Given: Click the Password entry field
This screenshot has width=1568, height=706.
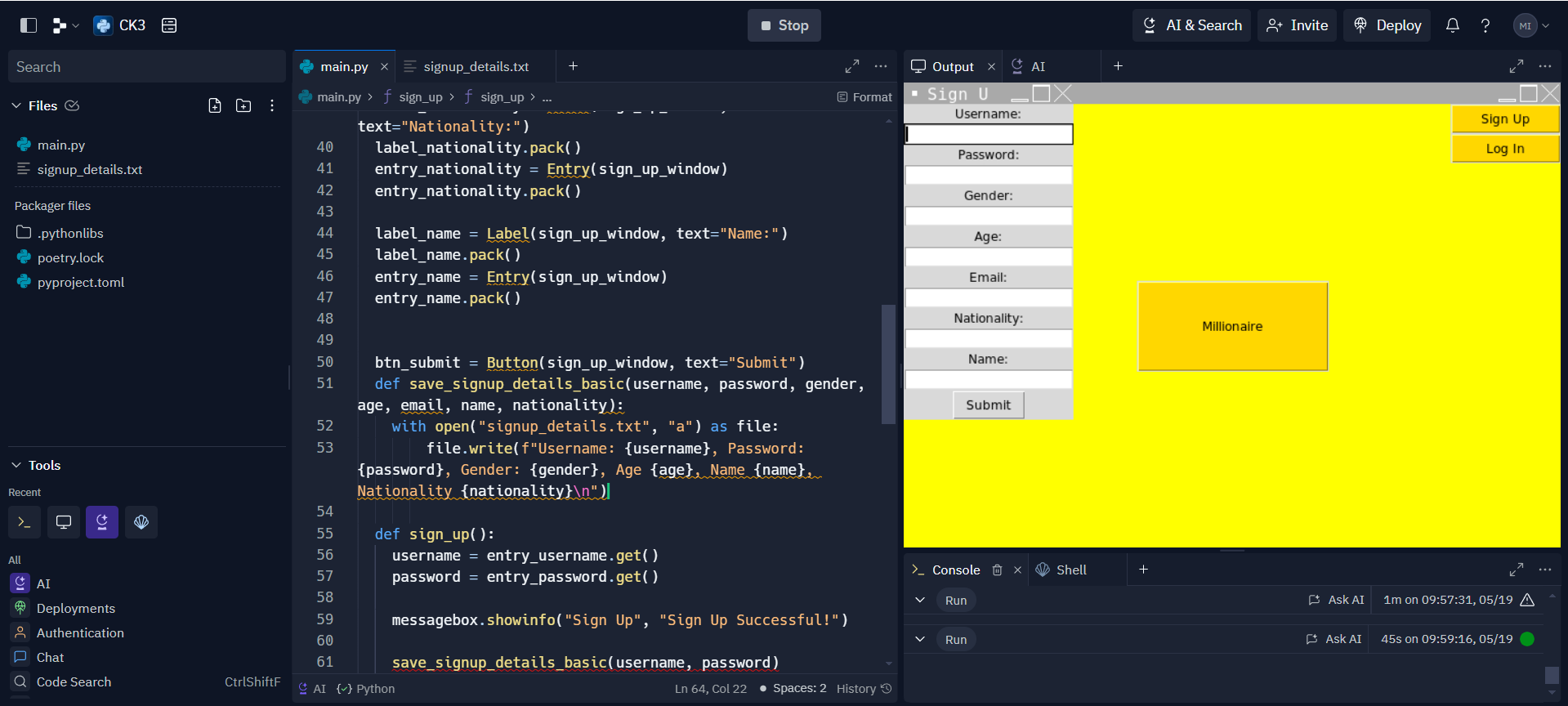Looking at the screenshot, I should click(989, 175).
